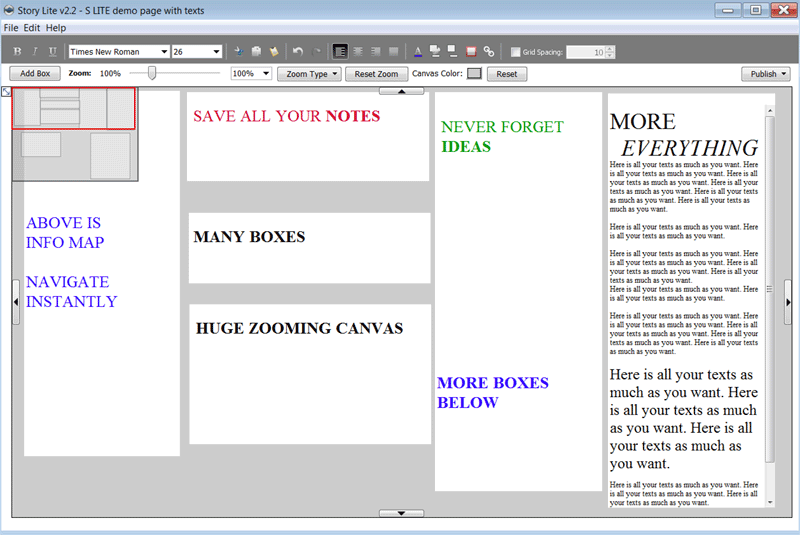The image size is (800, 535).
Task: Open the Publish dropdown
Action: pos(766,74)
